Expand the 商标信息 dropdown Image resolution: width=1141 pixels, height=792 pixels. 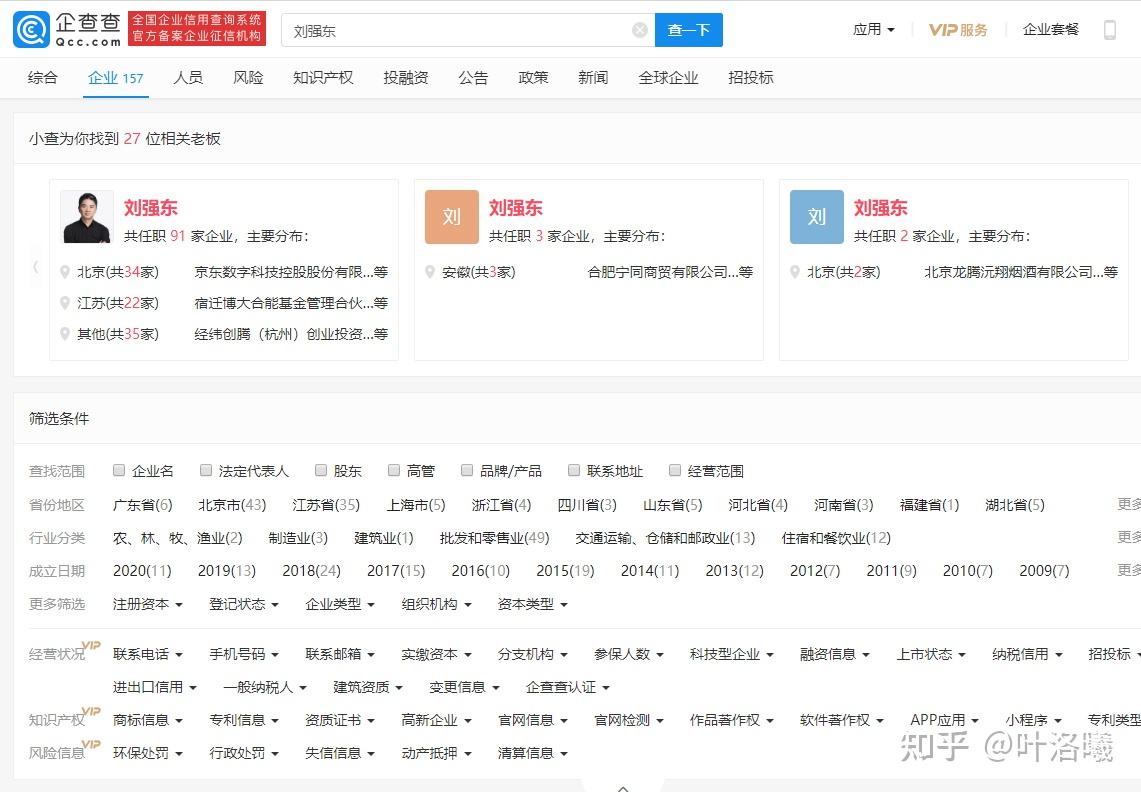click(x=148, y=720)
